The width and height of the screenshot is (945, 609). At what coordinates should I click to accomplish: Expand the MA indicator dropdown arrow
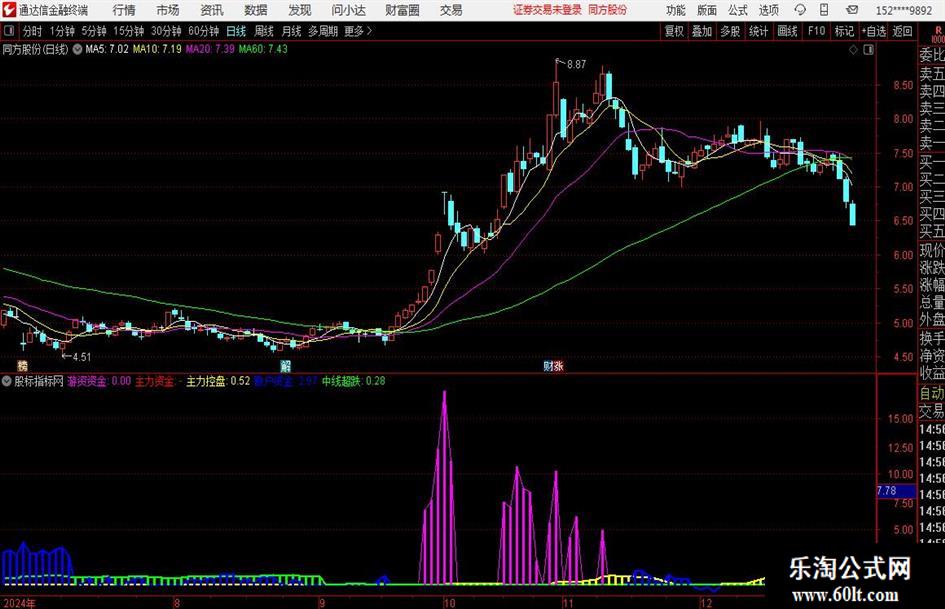[77, 49]
